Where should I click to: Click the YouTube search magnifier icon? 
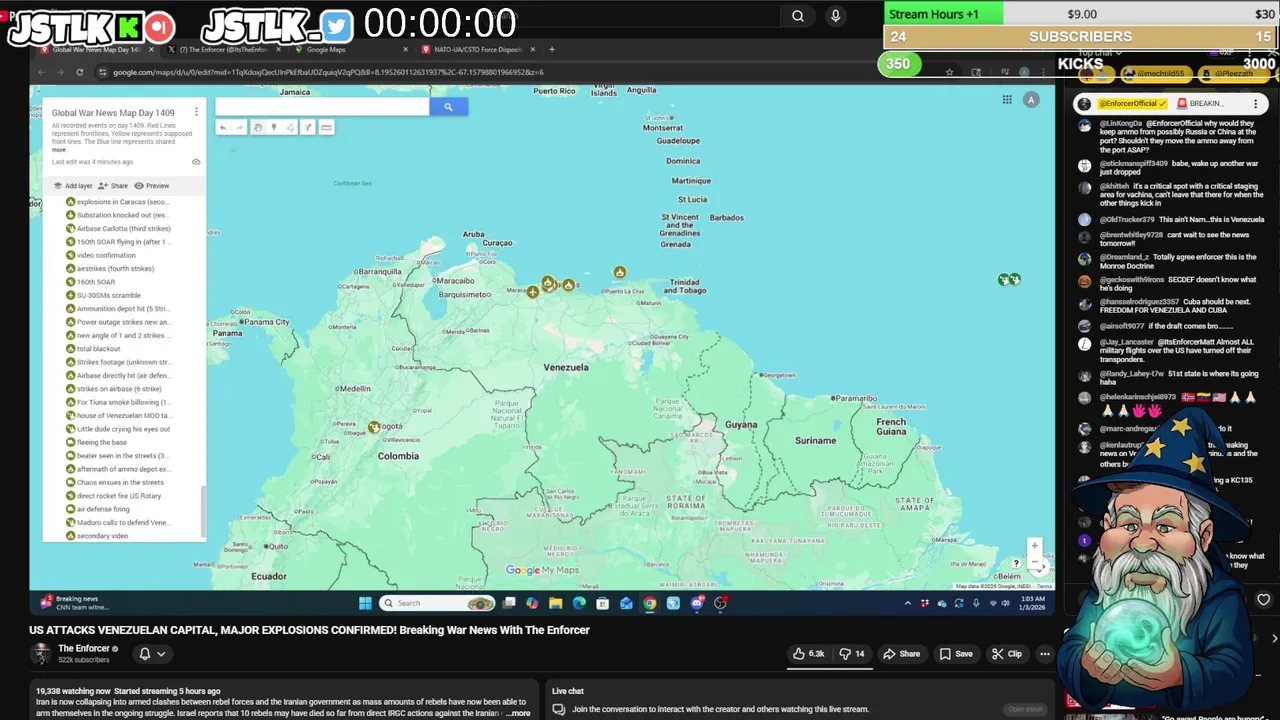[797, 16]
